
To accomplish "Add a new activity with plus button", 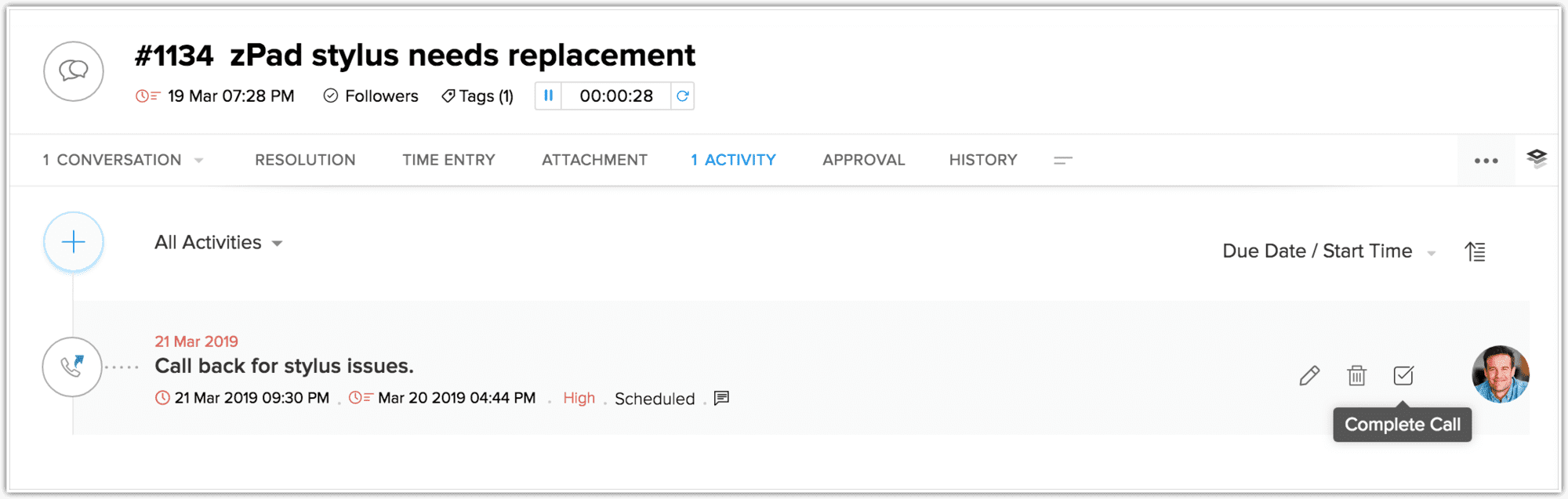I will [74, 242].
